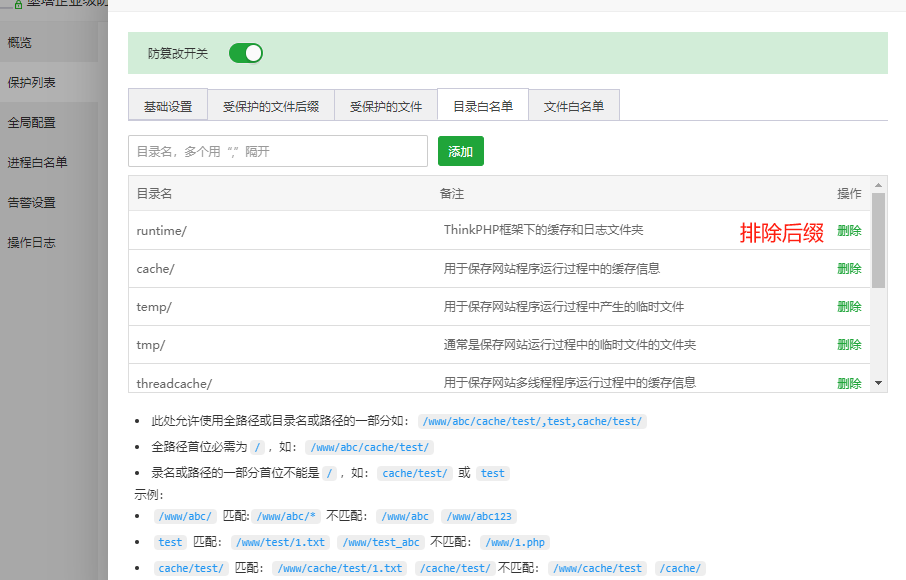The width and height of the screenshot is (906, 580).
Task: Click the /www/abc/cache/test/,test,cache/test/ example code
Action: click(532, 421)
